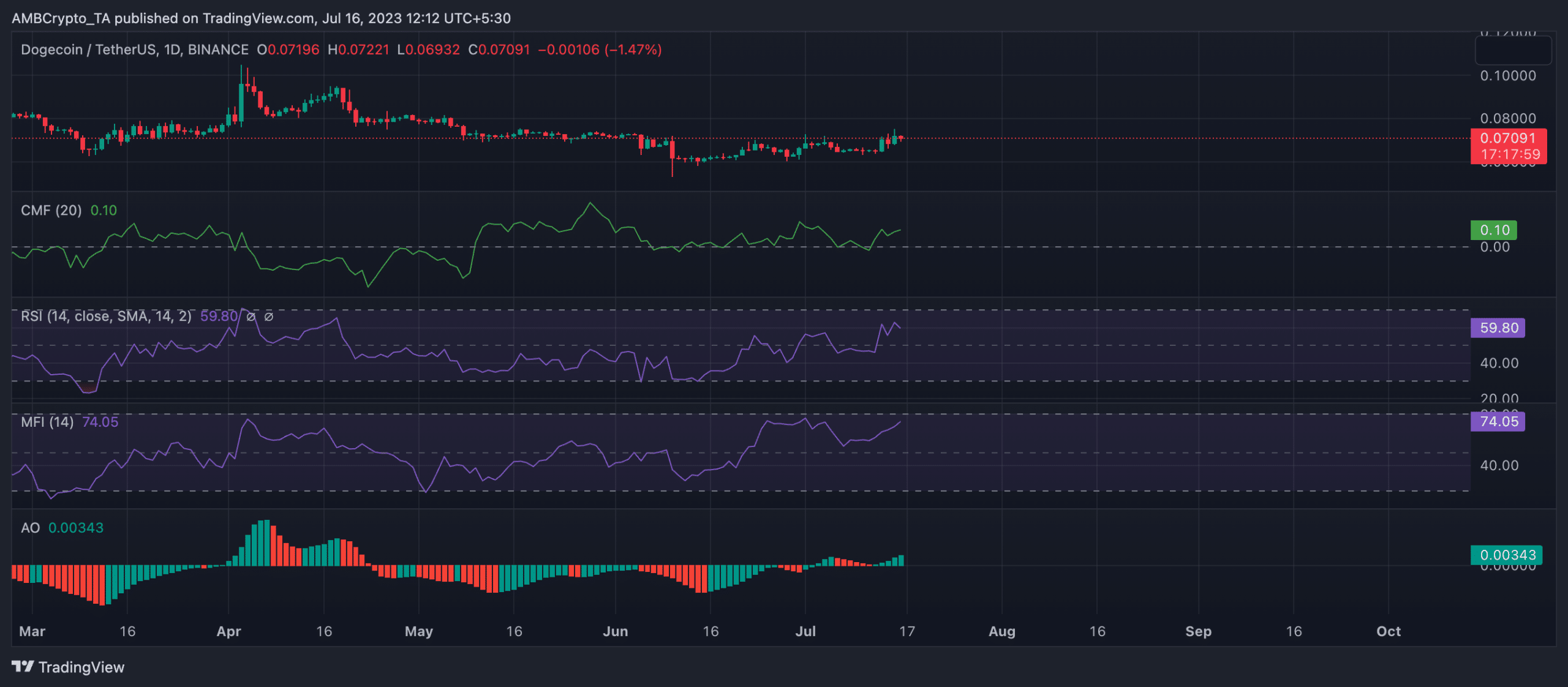Click the Oct label on time axis
This screenshot has height=687, width=1568.
1389,631
